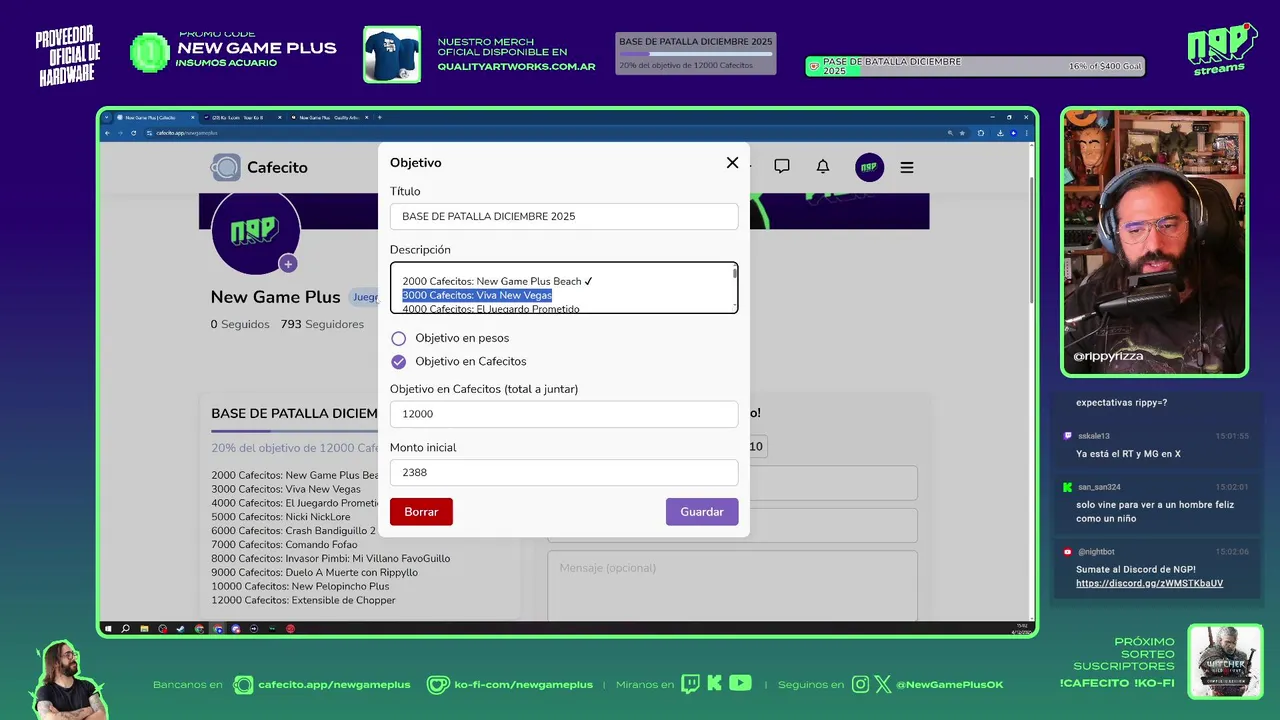Click the Borrar button

point(421,512)
